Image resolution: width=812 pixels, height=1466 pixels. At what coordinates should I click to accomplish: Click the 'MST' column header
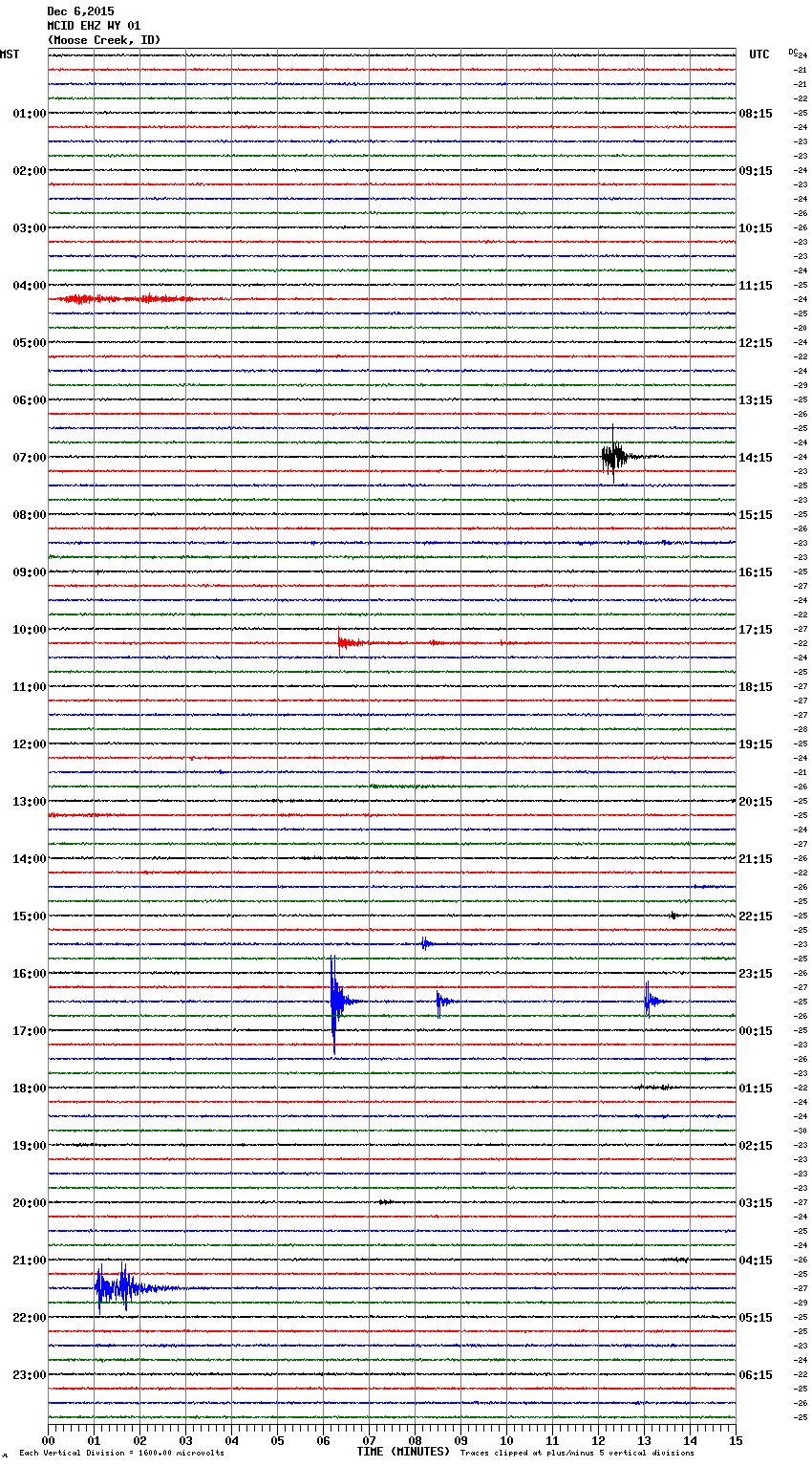[x=10, y=54]
